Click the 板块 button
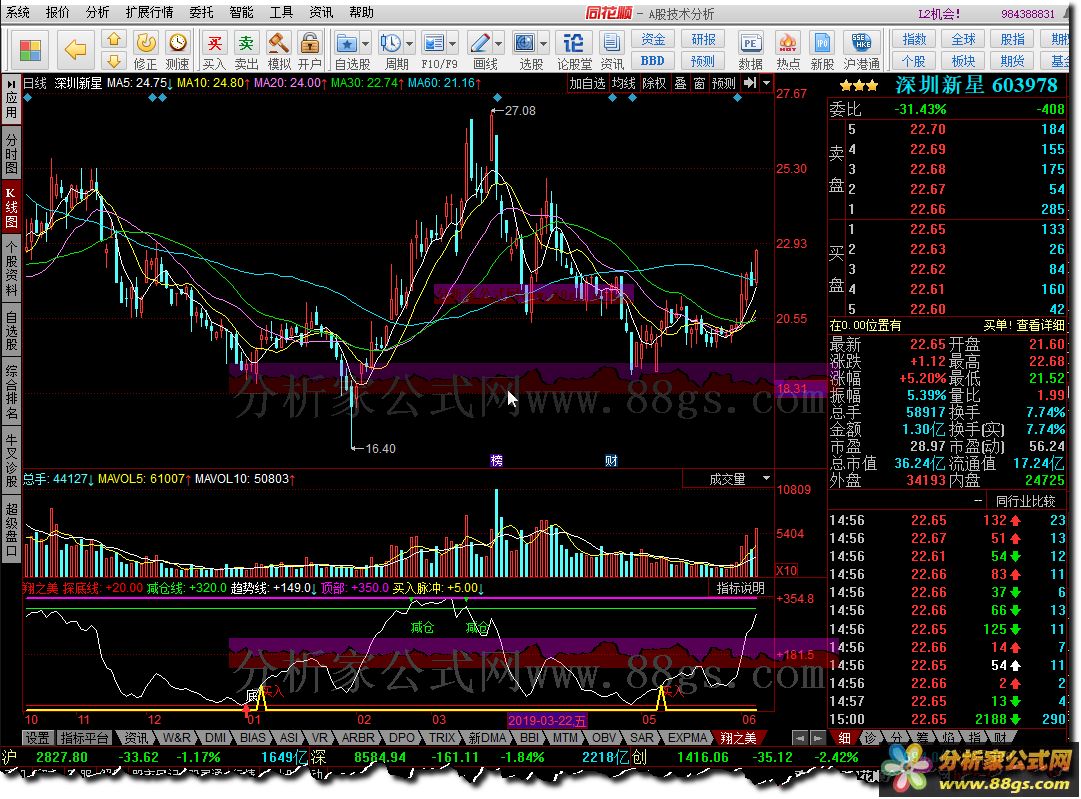1081x799 pixels. [x=963, y=61]
